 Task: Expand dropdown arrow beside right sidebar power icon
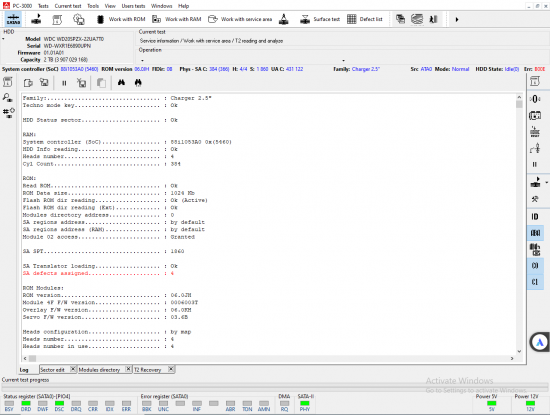[546, 182]
